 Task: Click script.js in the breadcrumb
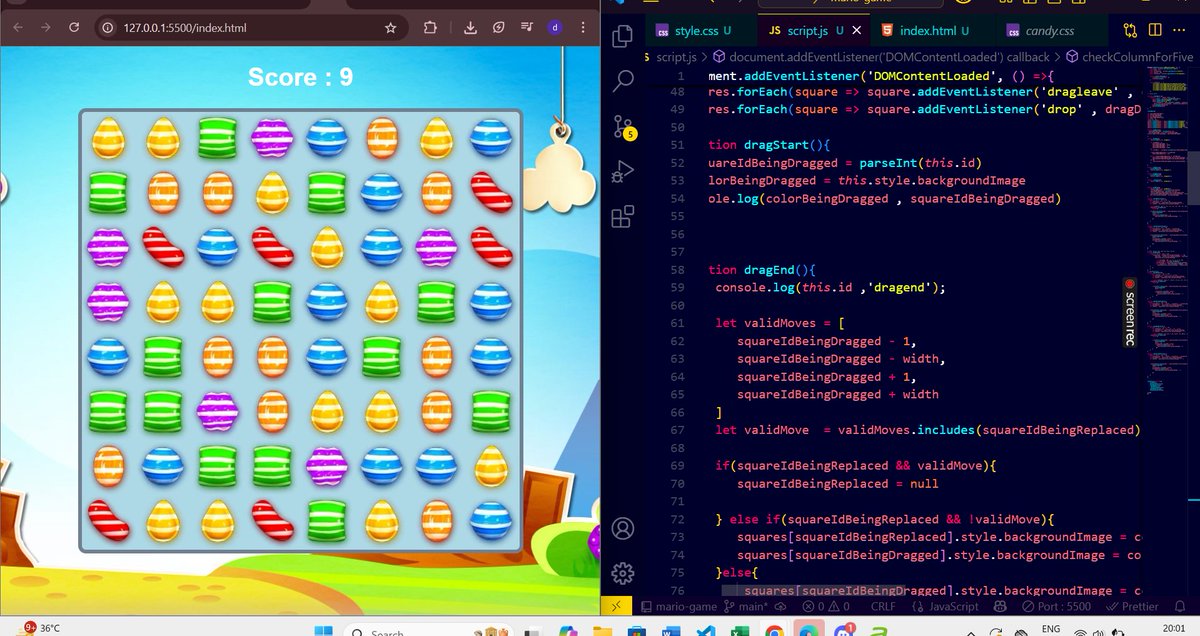coord(676,57)
